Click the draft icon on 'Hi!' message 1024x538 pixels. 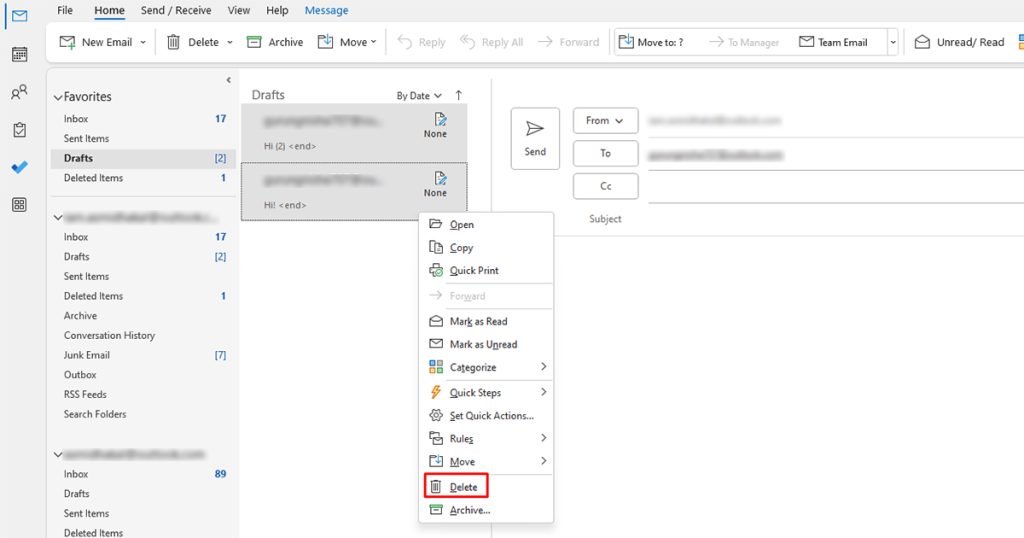(441, 178)
